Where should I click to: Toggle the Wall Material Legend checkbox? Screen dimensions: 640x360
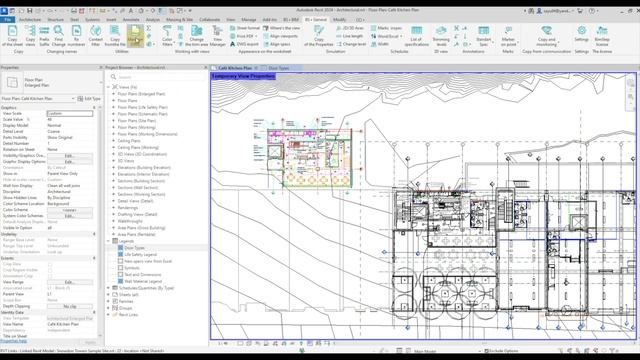tap(120, 281)
